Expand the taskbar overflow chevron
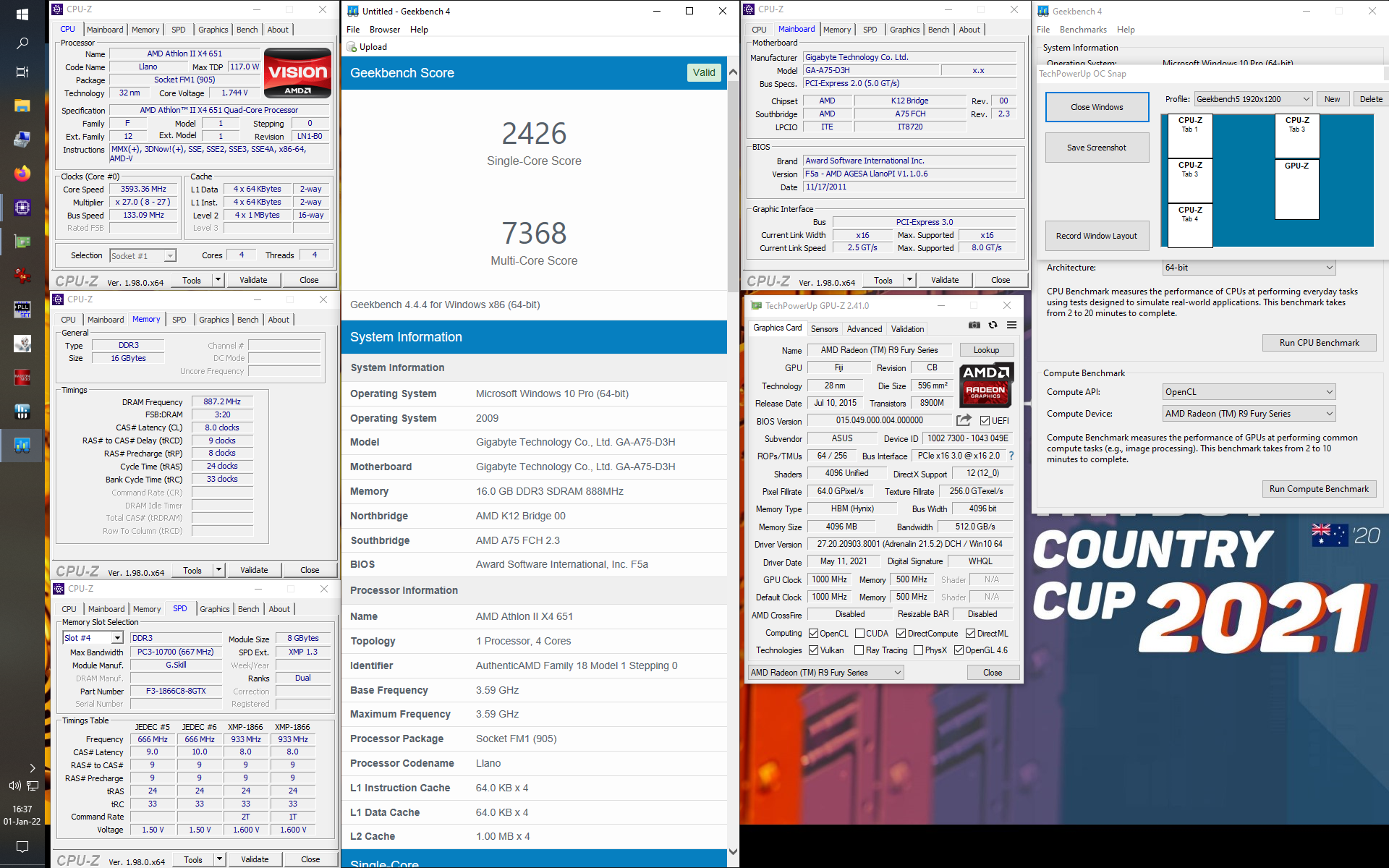The height and width of the screenshot is (868, 1389). [32, 768]
